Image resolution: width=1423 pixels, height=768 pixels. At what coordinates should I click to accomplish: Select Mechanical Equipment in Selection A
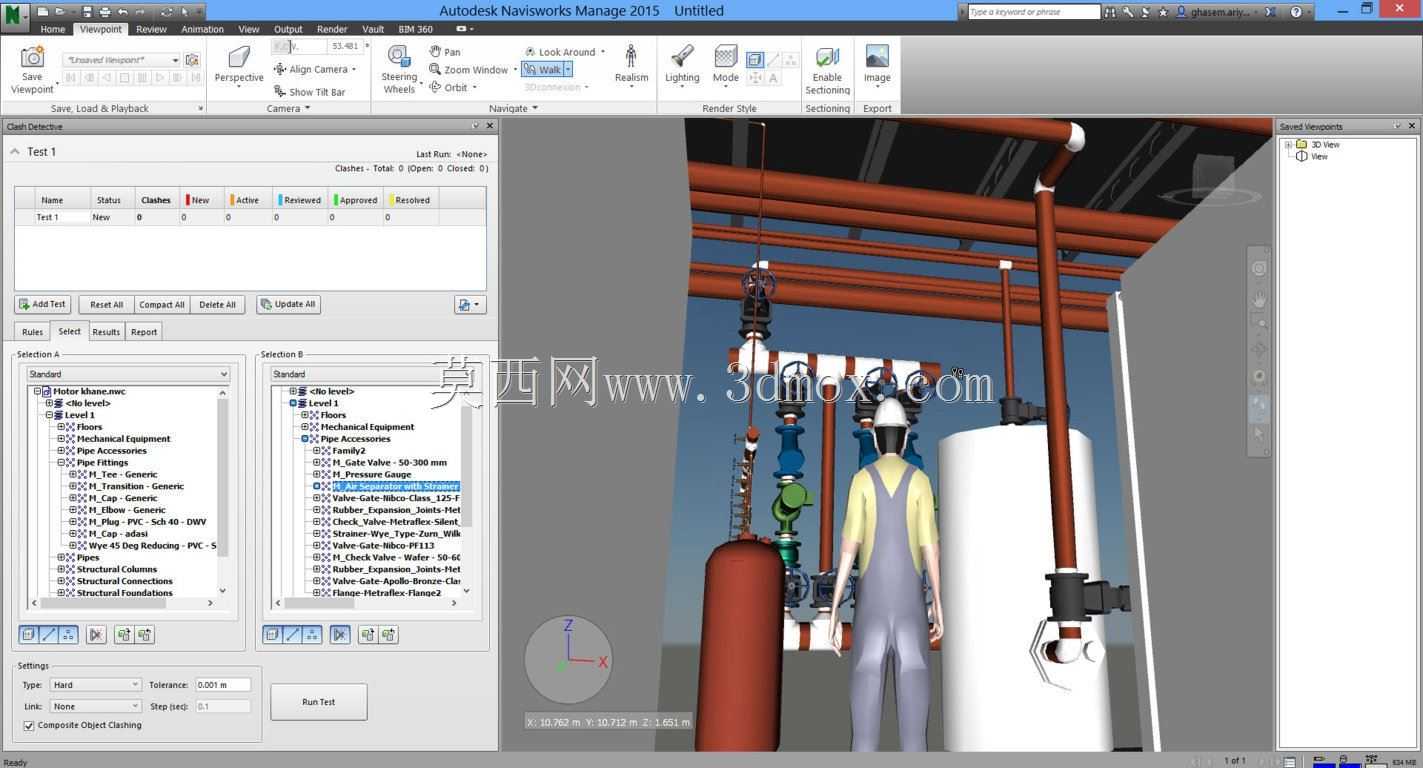pos(123,439)
